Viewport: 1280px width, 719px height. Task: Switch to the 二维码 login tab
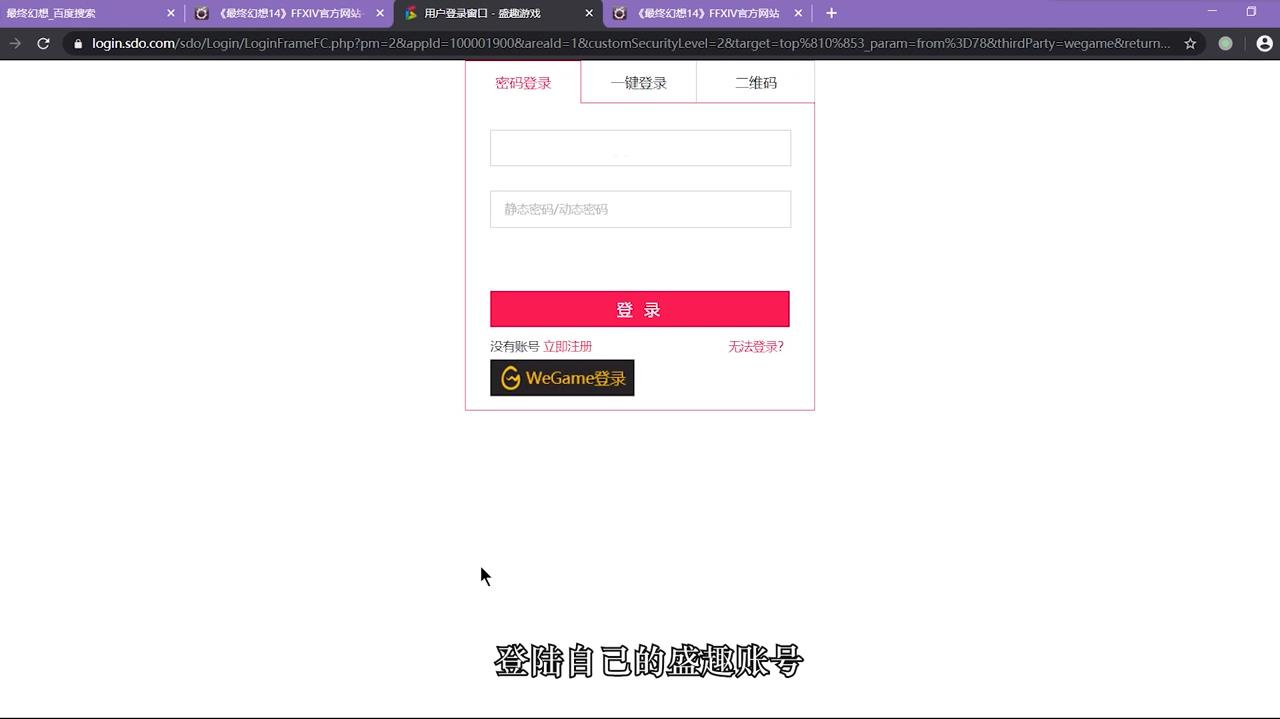tap(755, 83)
